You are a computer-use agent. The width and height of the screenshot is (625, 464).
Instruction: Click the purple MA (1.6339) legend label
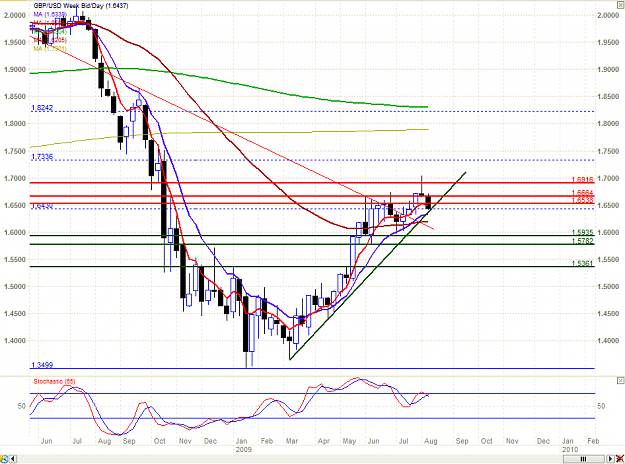click(50, 15)
